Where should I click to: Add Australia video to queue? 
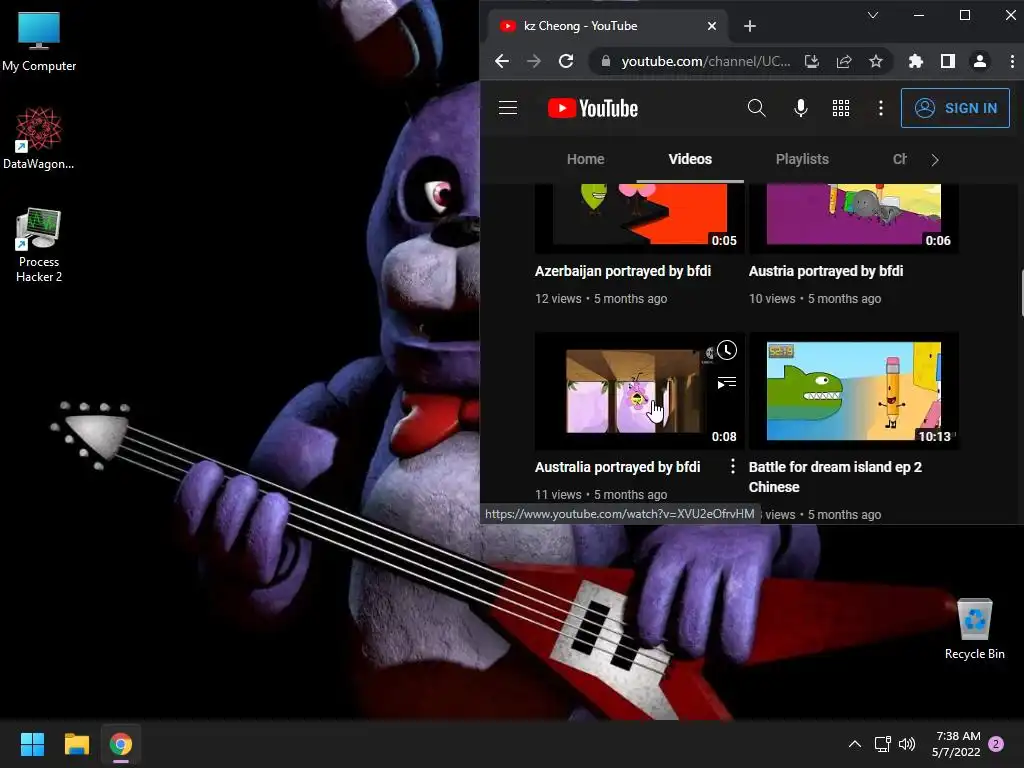[727, 383]
